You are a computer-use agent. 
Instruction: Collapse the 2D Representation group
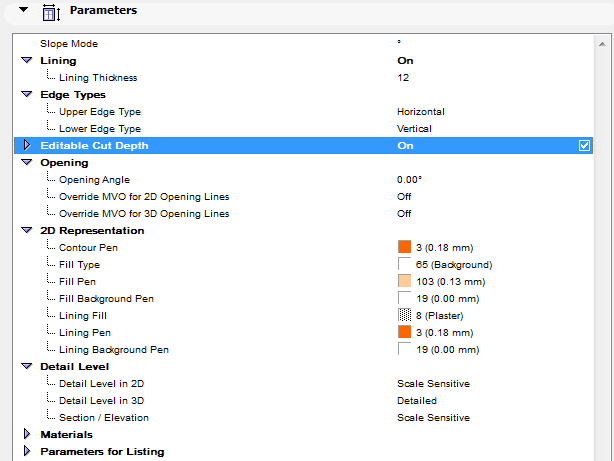click(27, 231)
